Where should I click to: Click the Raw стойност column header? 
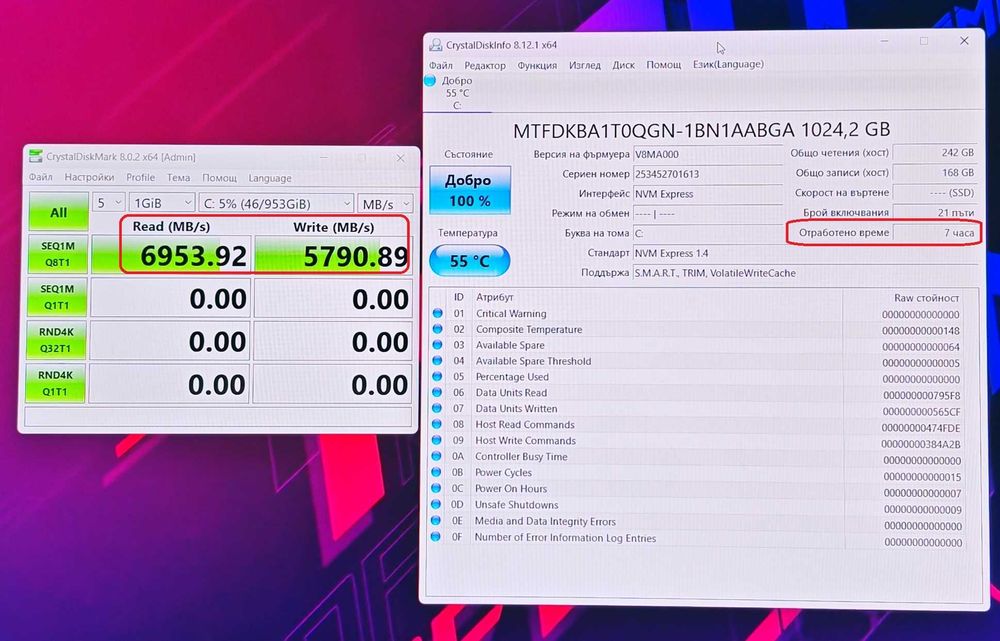(926, 298)
